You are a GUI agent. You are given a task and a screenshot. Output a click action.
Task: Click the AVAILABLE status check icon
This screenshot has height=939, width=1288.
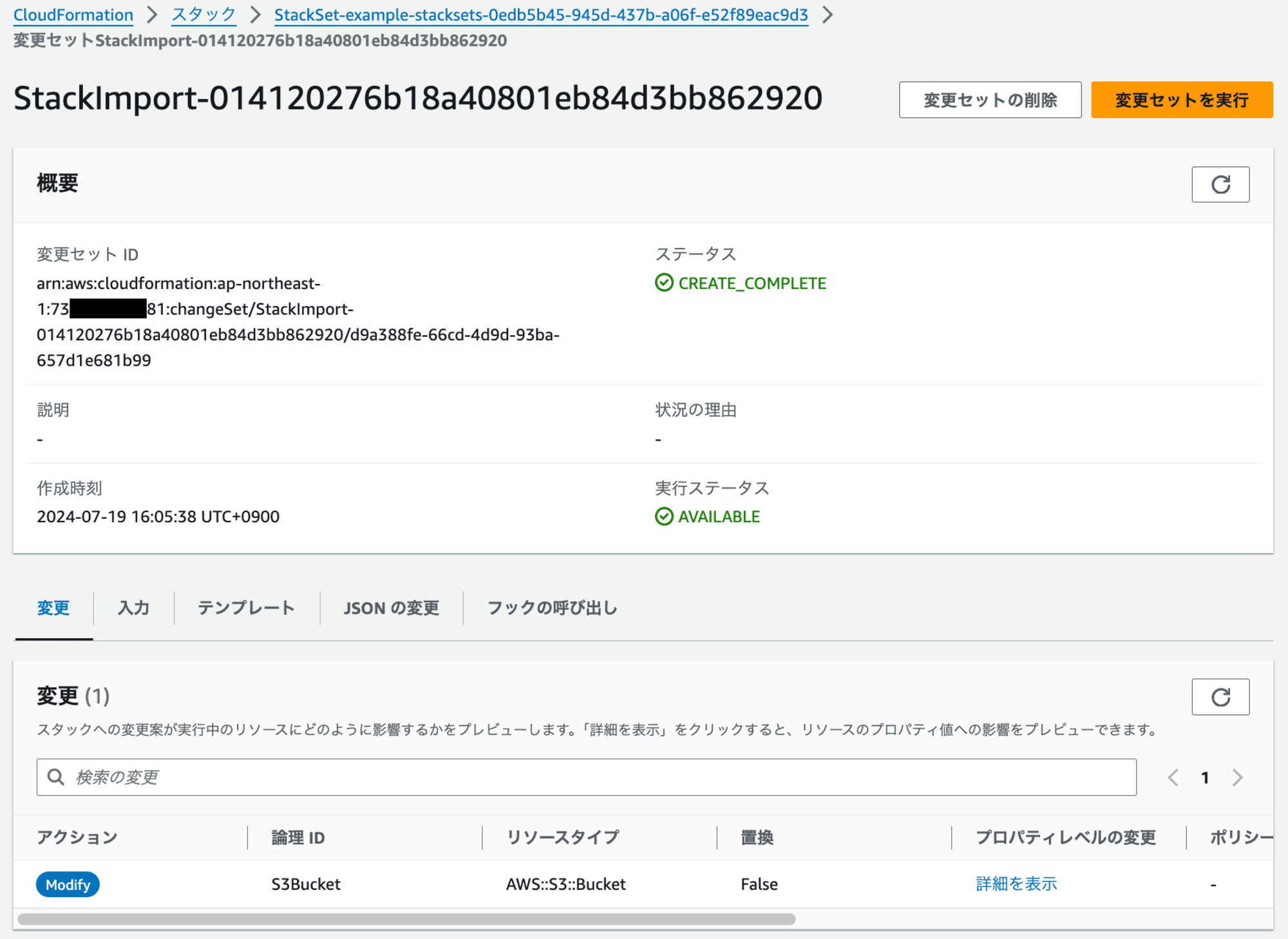[x=664, y=517]
